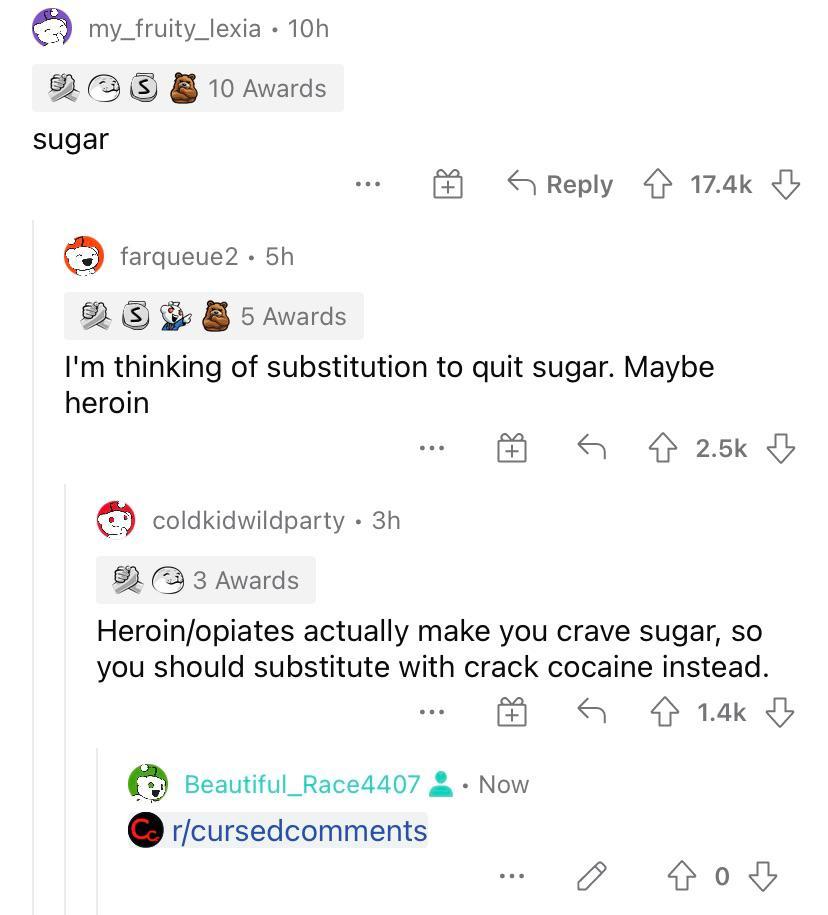Click farqueue2's snoo avatar

(x=85, y=256)
